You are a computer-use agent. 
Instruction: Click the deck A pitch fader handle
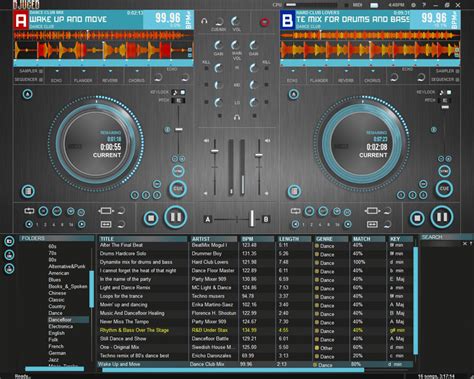pyautogui.click(x=179, y=129)
